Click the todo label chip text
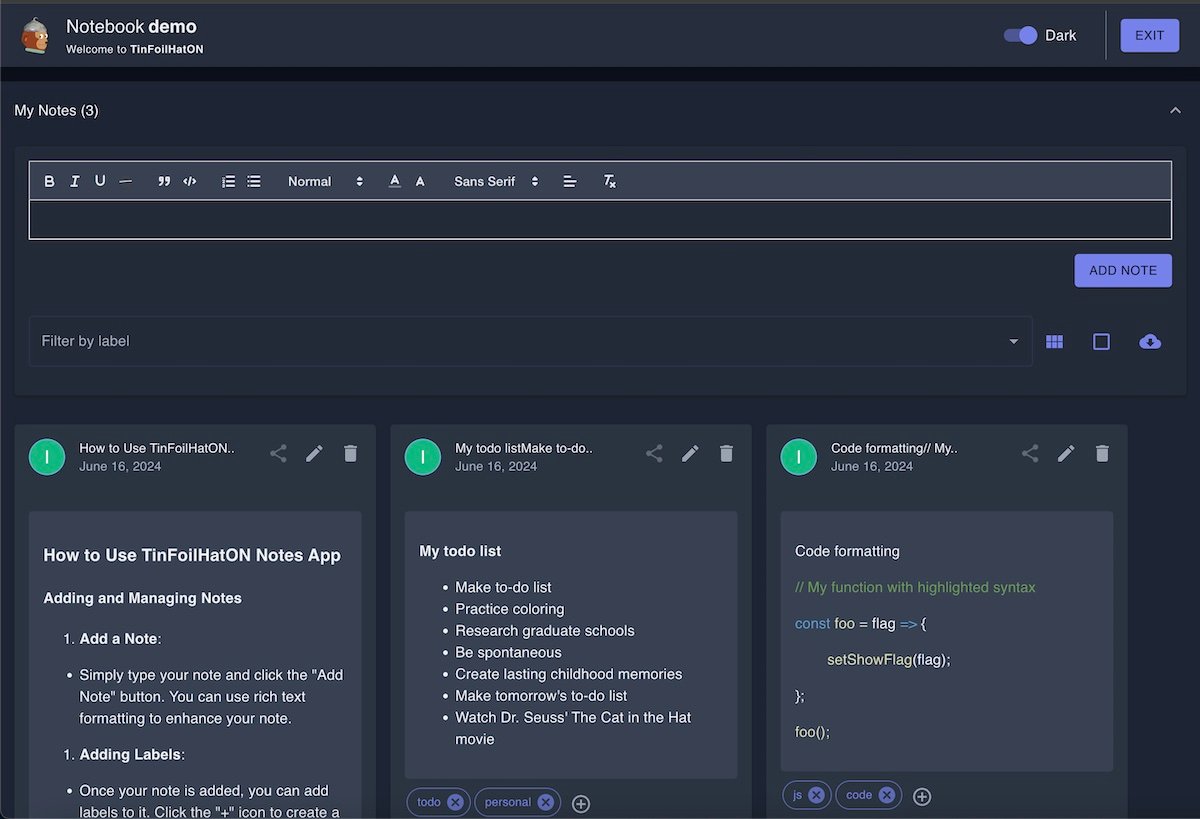The width and height of the screenshot is (1200, 819). click(x=429, y=802)
